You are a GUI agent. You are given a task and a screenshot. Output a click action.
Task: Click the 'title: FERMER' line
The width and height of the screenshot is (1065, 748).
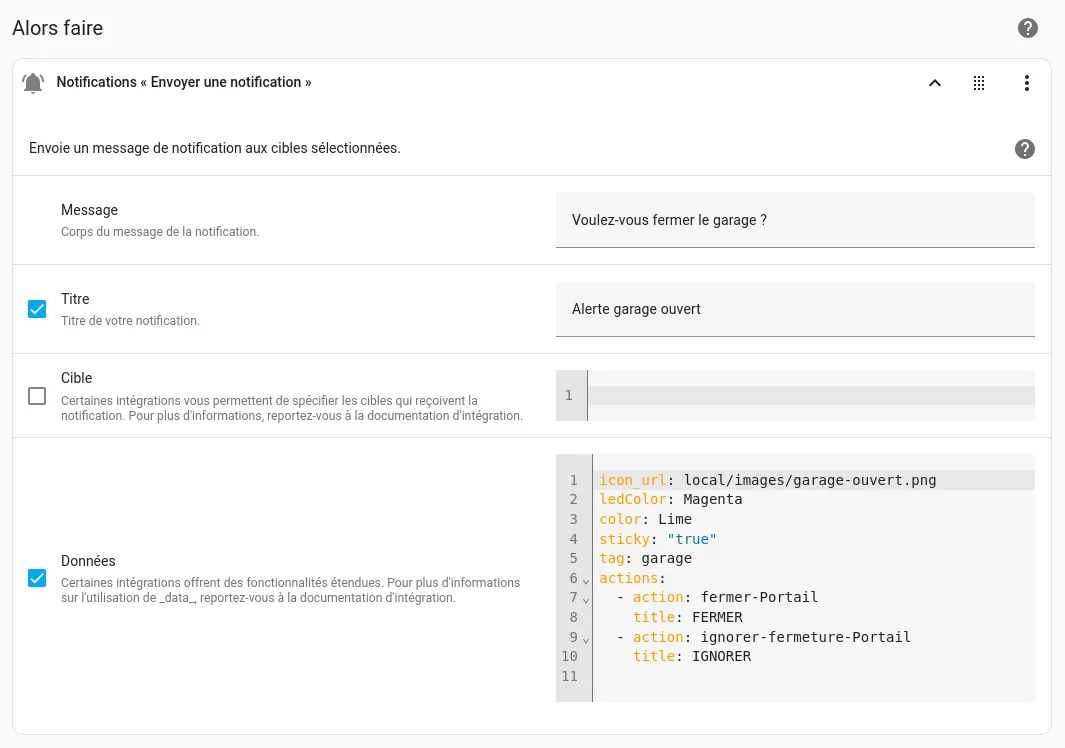[687, 617]
